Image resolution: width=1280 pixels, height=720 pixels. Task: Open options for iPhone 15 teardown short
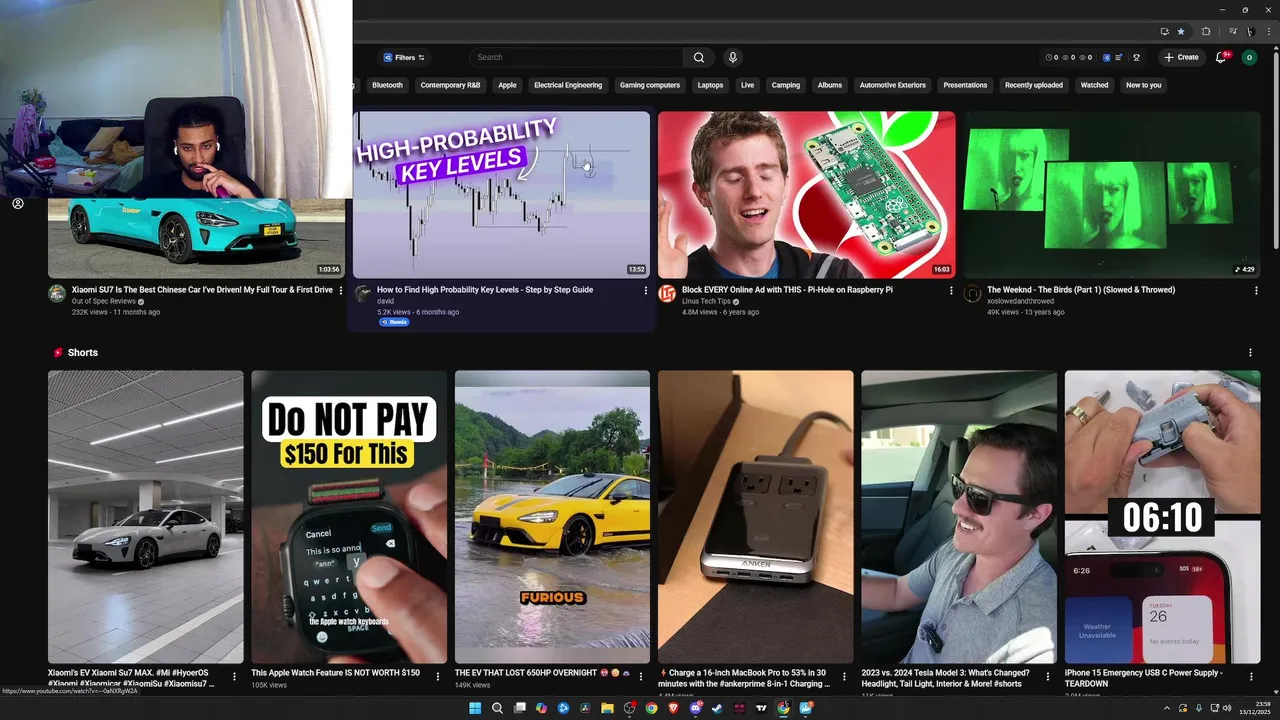[1251, 677]
